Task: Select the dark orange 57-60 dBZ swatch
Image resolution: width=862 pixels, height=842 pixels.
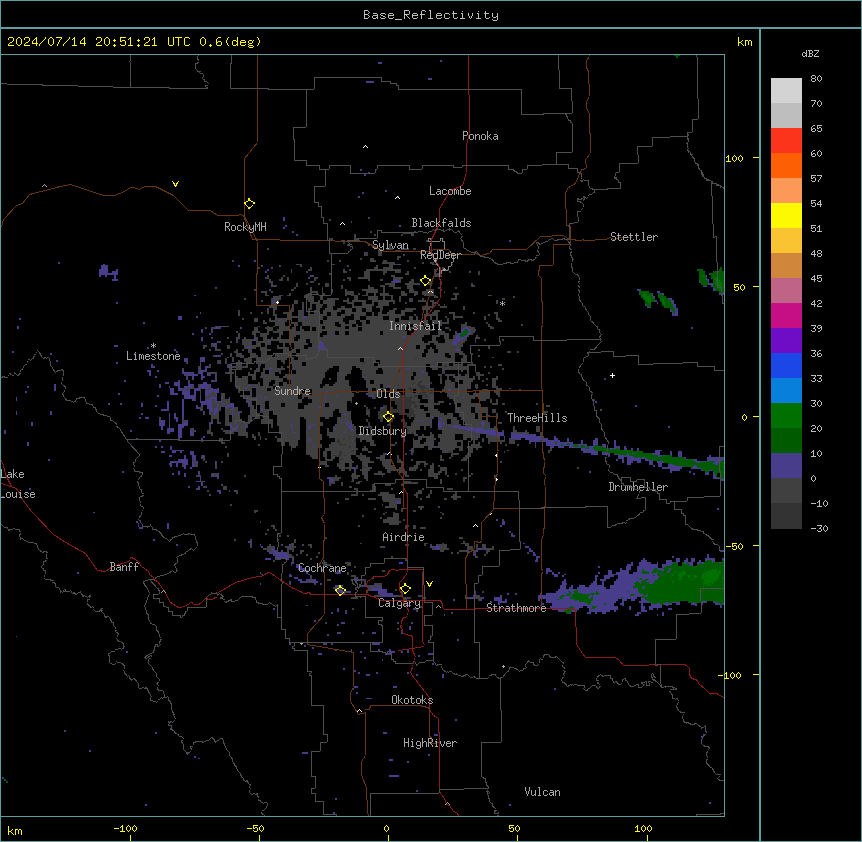Action: pos(786,165)
